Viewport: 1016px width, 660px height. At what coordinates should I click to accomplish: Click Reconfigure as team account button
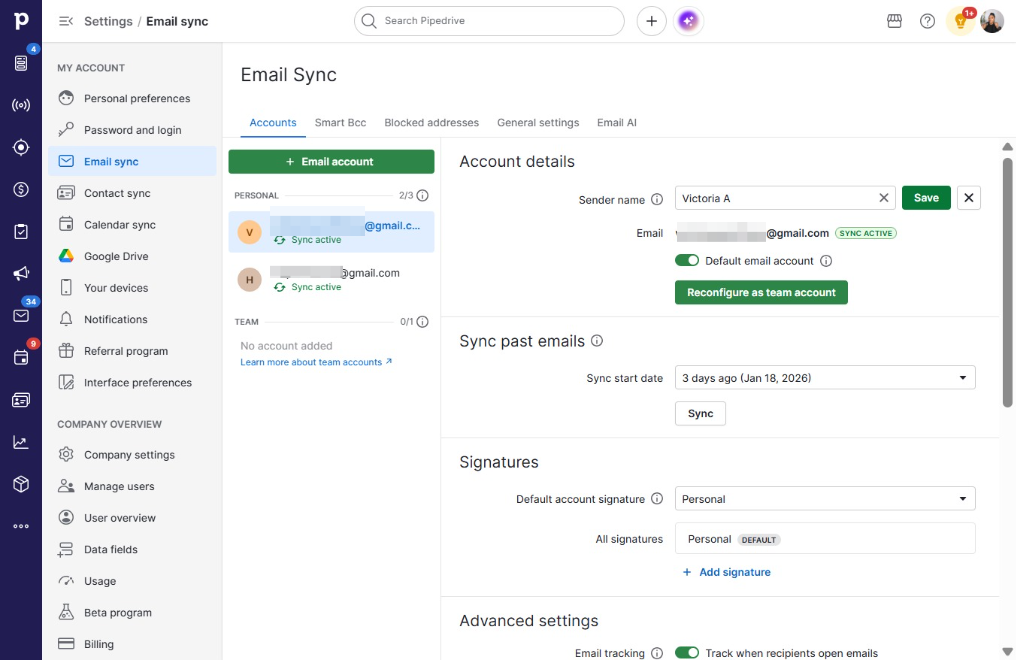[x=761, y=293]
